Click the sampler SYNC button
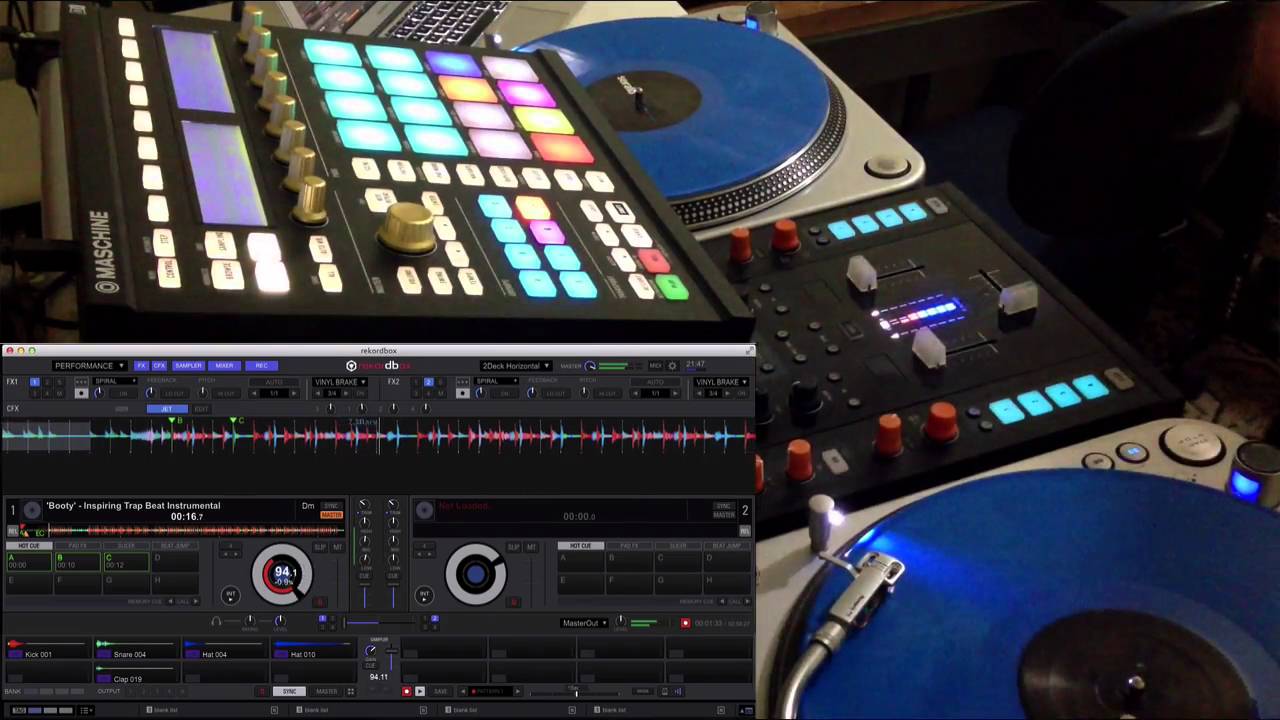This screenshot has height=720, width=1280. [289, 692]
